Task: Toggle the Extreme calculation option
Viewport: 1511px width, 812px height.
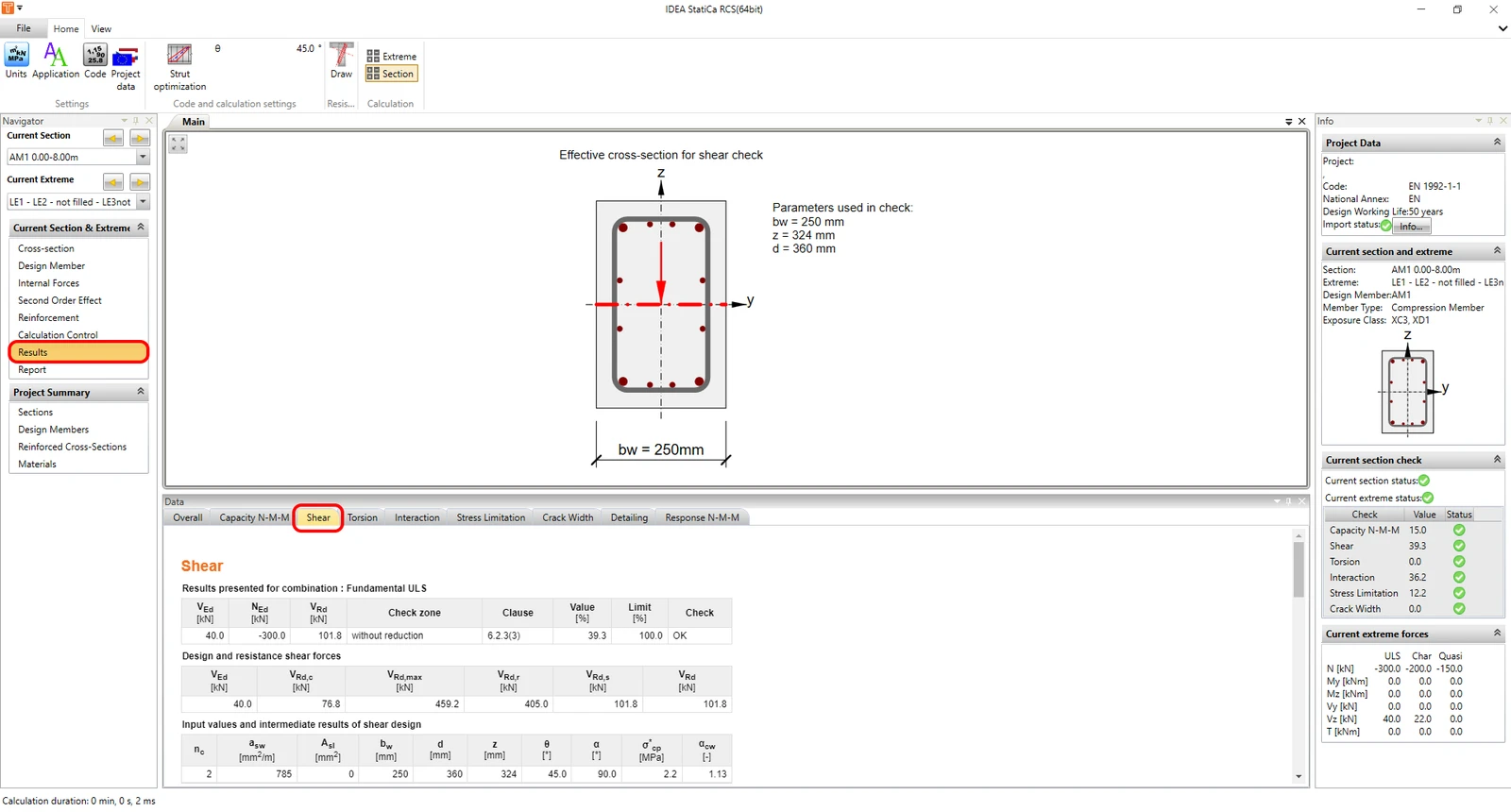Action: click(391, 57)
